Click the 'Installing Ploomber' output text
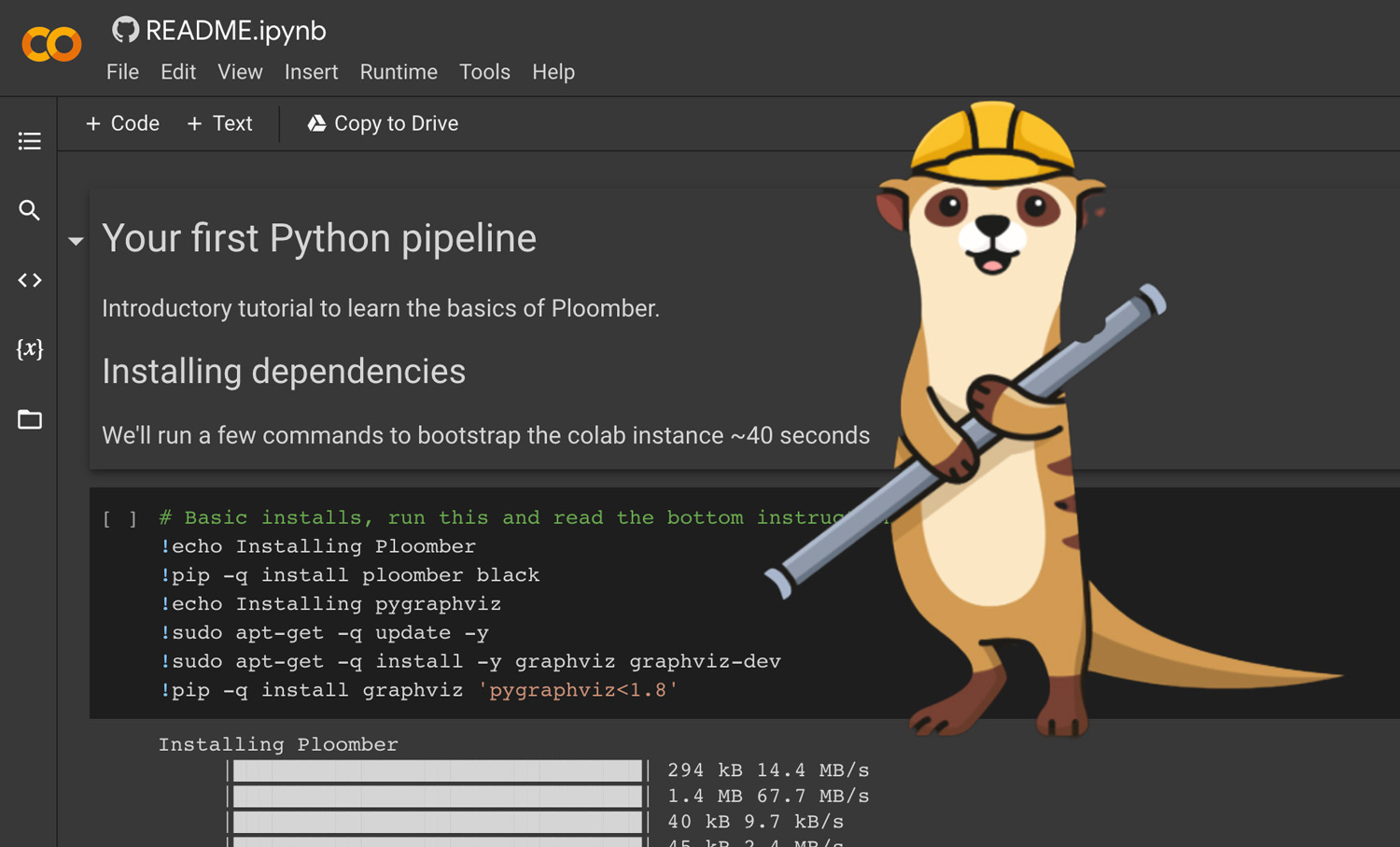Image resolution: width=1400 pixels, height=847 pixels. point(278,744)
